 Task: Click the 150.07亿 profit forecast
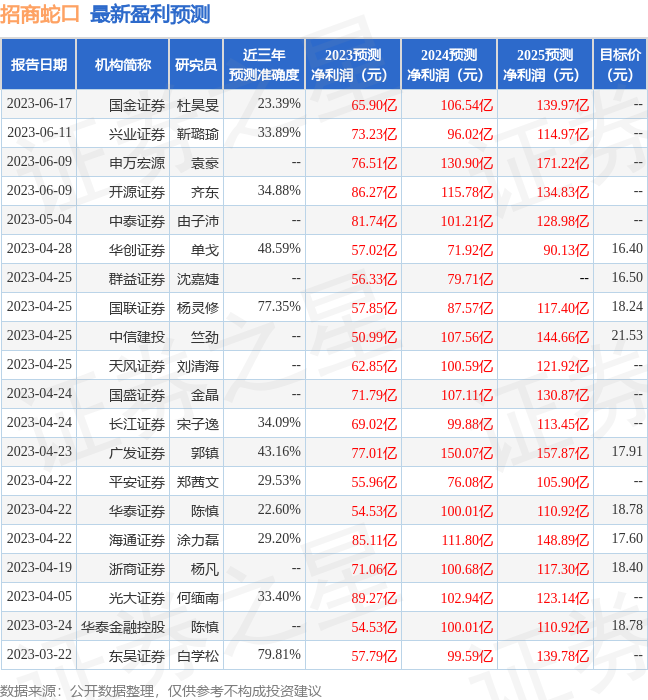pyautogui.click(x=467, y=454)
